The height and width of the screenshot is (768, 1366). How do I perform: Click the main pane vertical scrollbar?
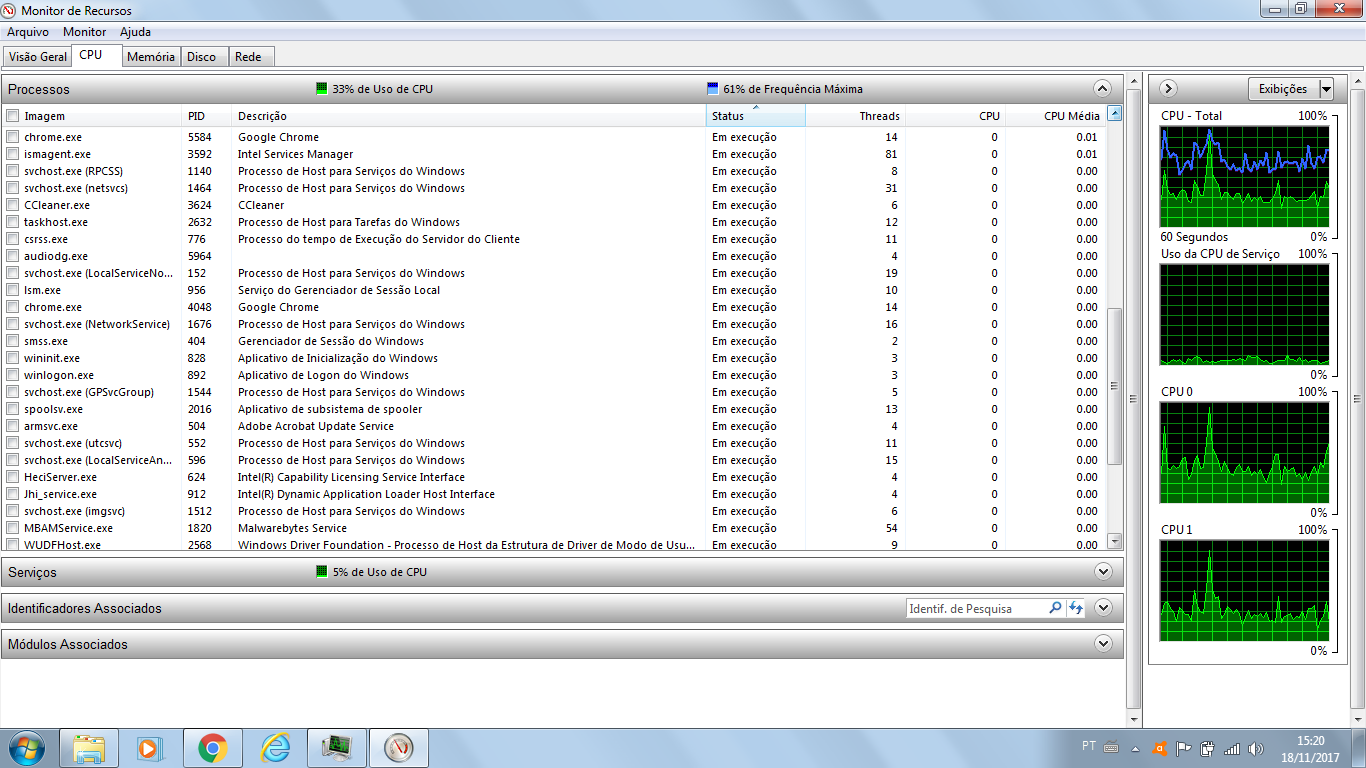point(1133,400)
